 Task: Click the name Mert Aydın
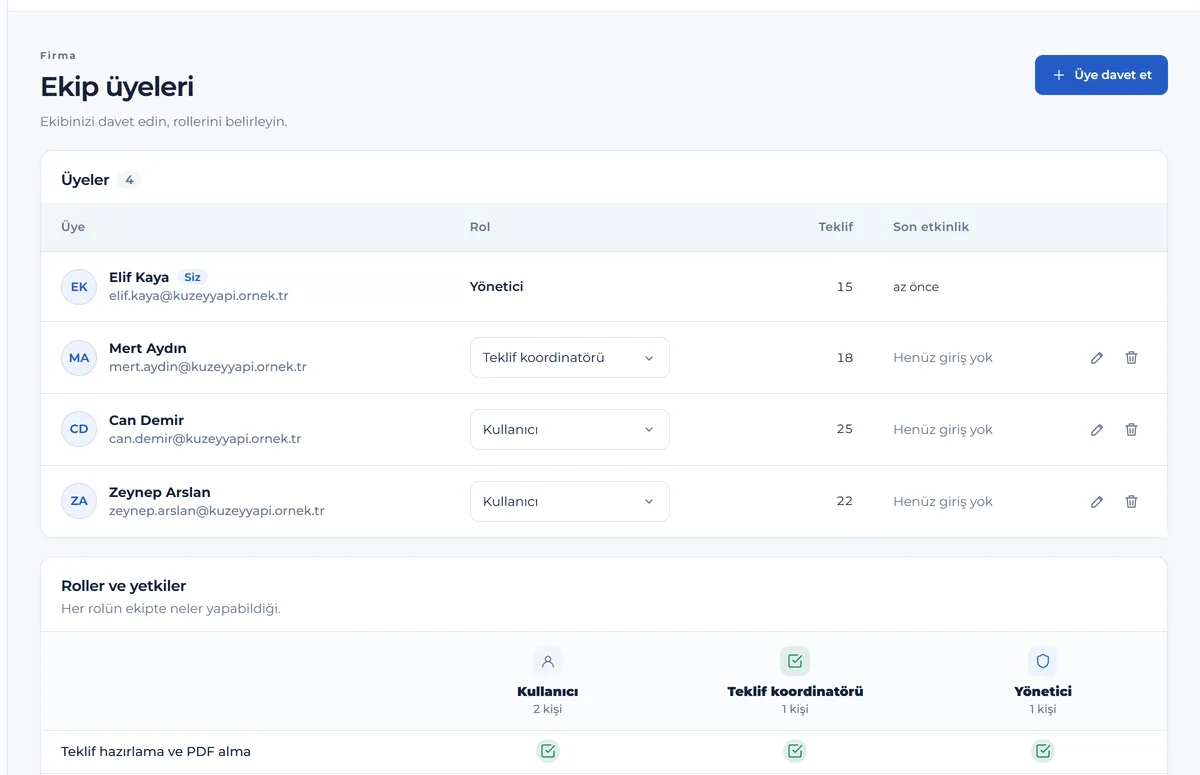coord(148,348)
